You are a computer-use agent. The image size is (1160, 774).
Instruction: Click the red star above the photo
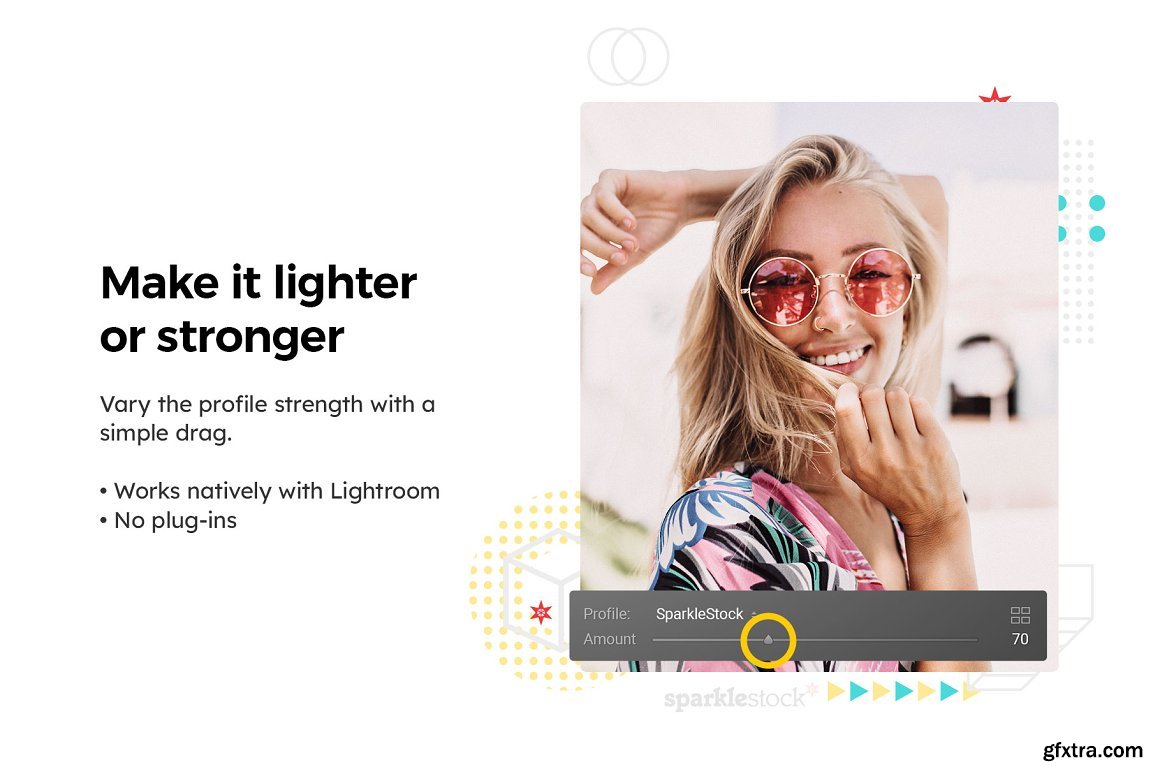[994, 95]
